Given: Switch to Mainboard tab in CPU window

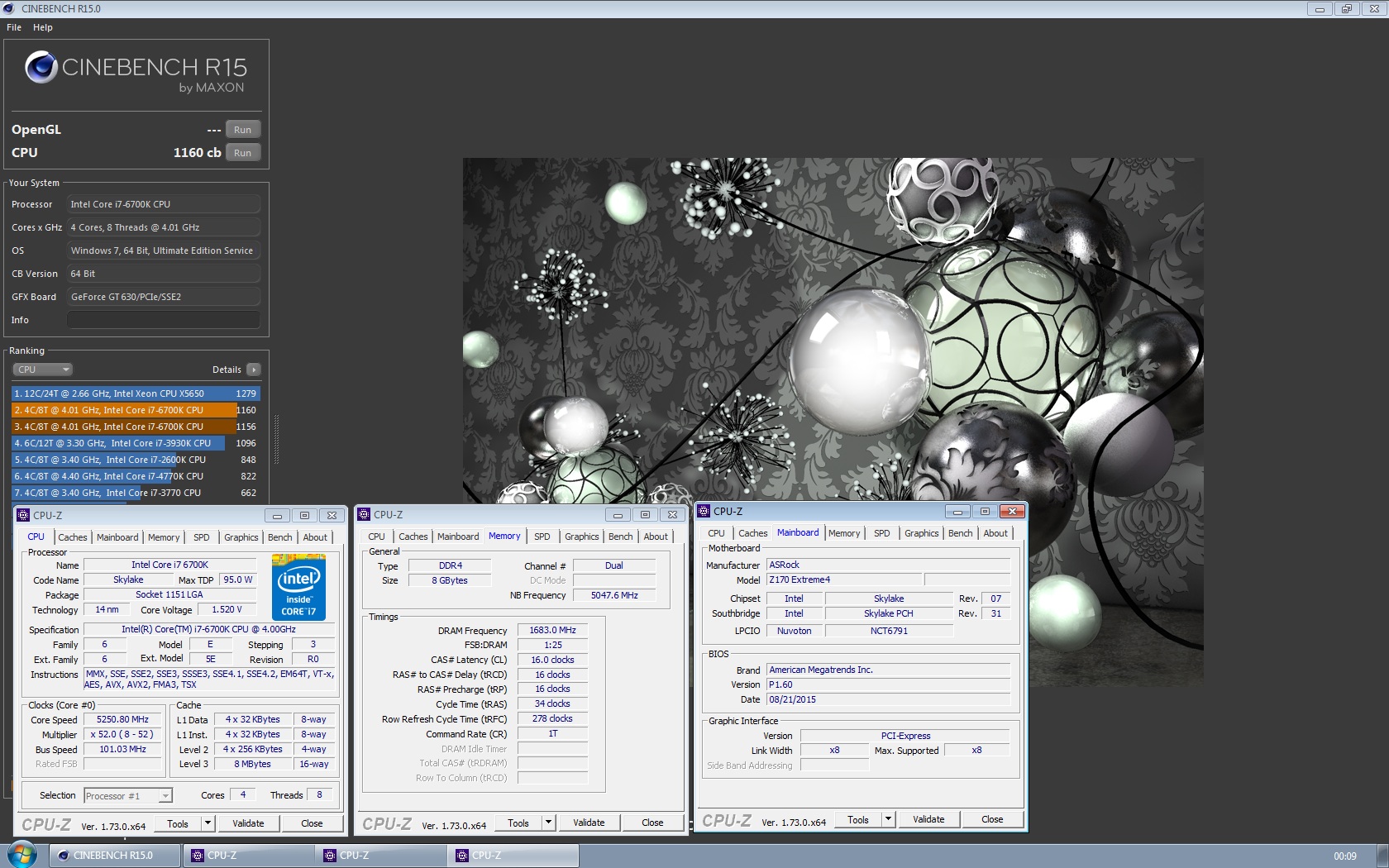Looking at the screenshot, I should [117, 537].
